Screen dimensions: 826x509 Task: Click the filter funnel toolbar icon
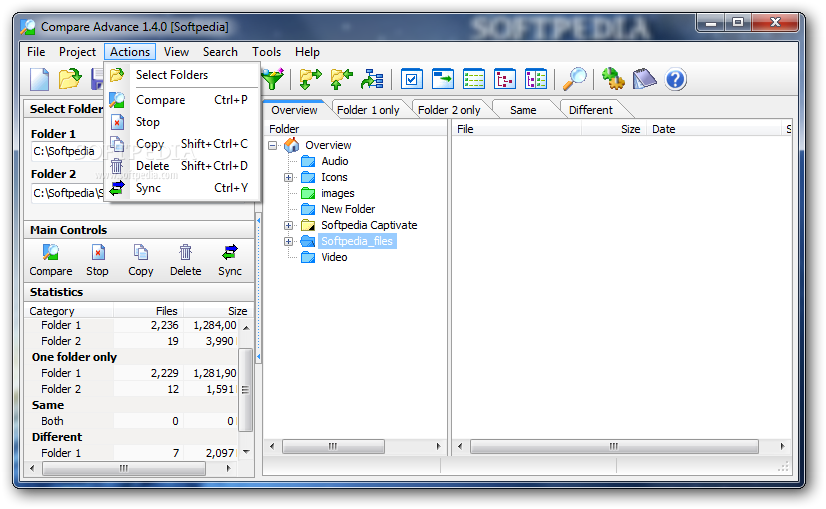[273, 79]
